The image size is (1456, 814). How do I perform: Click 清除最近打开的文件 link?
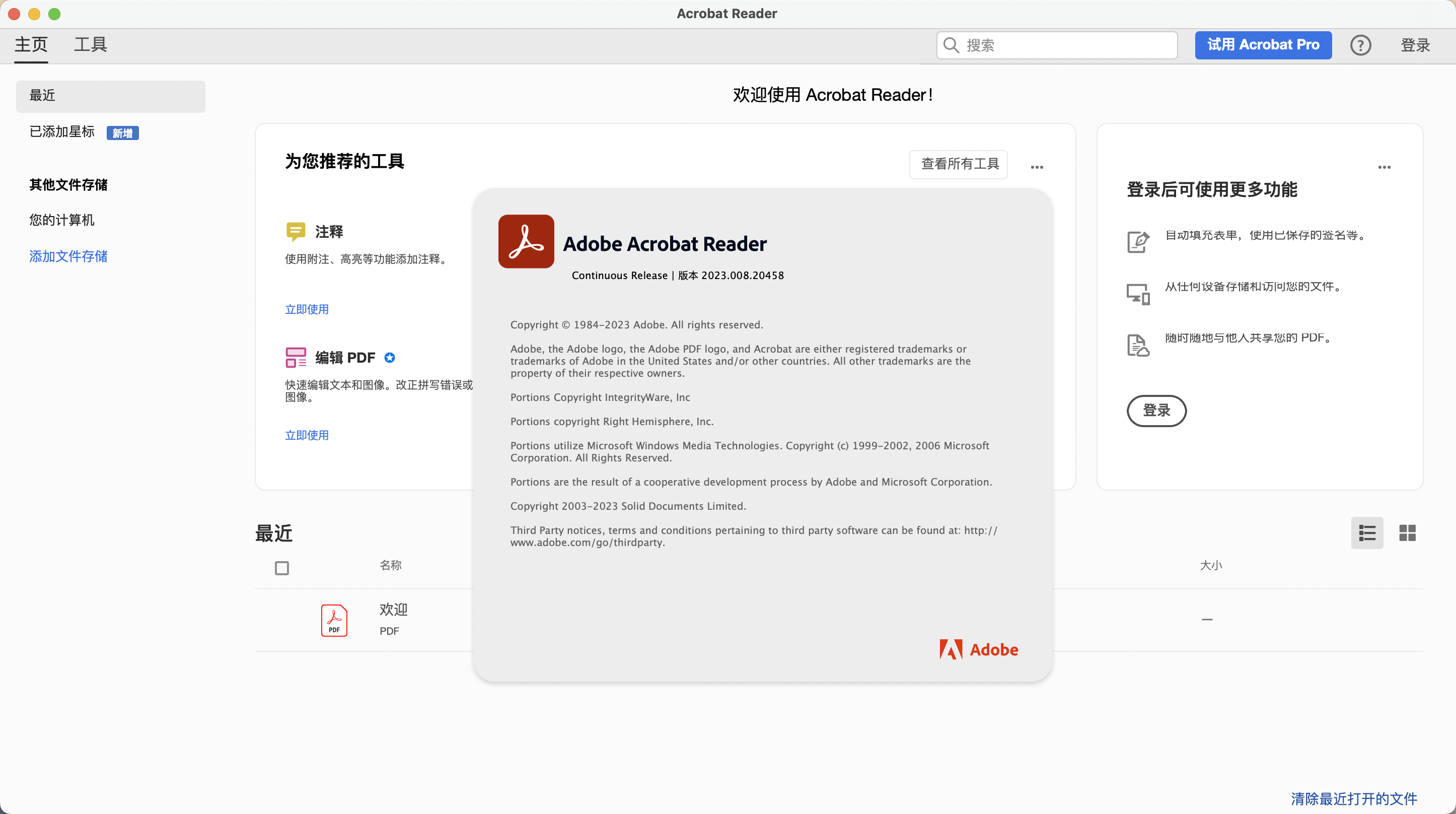pyautogui.click(x=1354, y=799)
